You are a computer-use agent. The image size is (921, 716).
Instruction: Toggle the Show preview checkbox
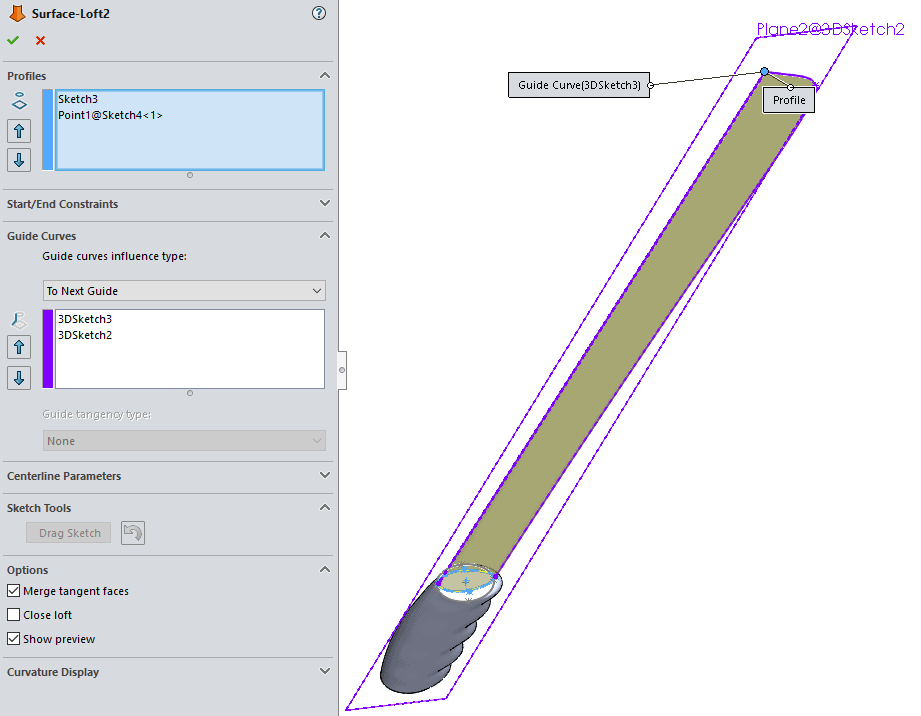coord(14,639)
